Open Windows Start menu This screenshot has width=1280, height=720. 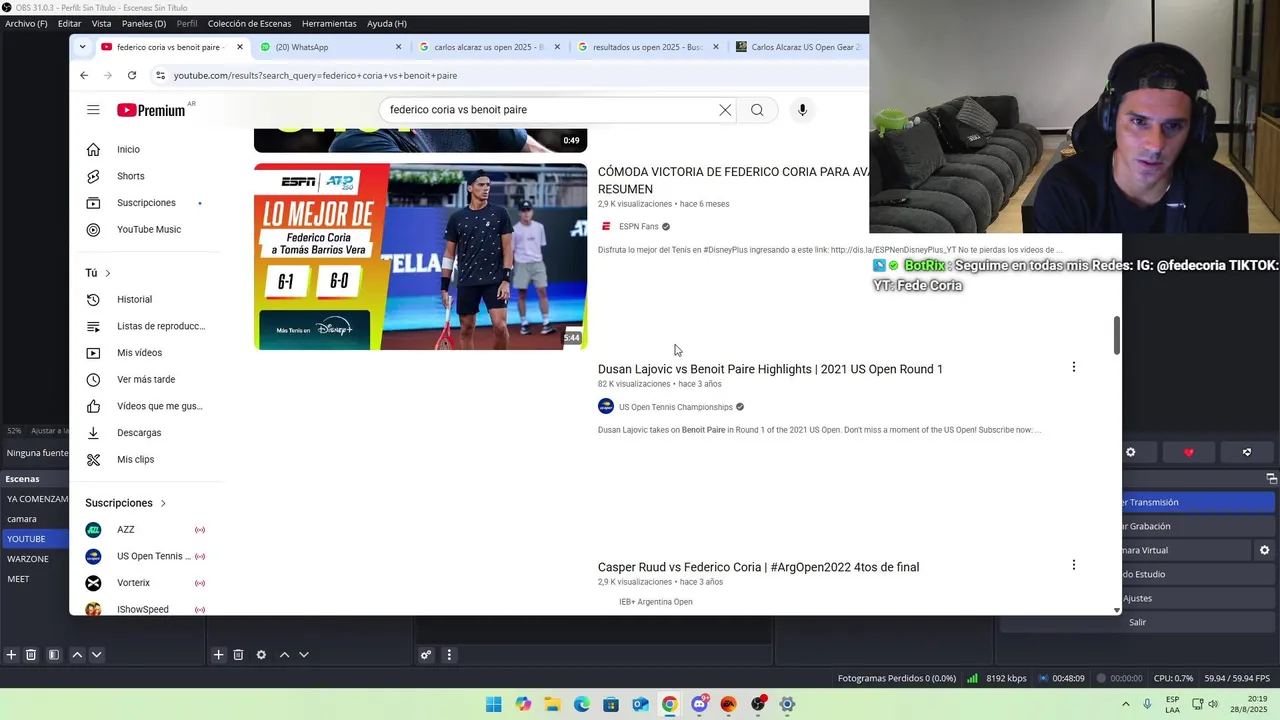point(494,704)
